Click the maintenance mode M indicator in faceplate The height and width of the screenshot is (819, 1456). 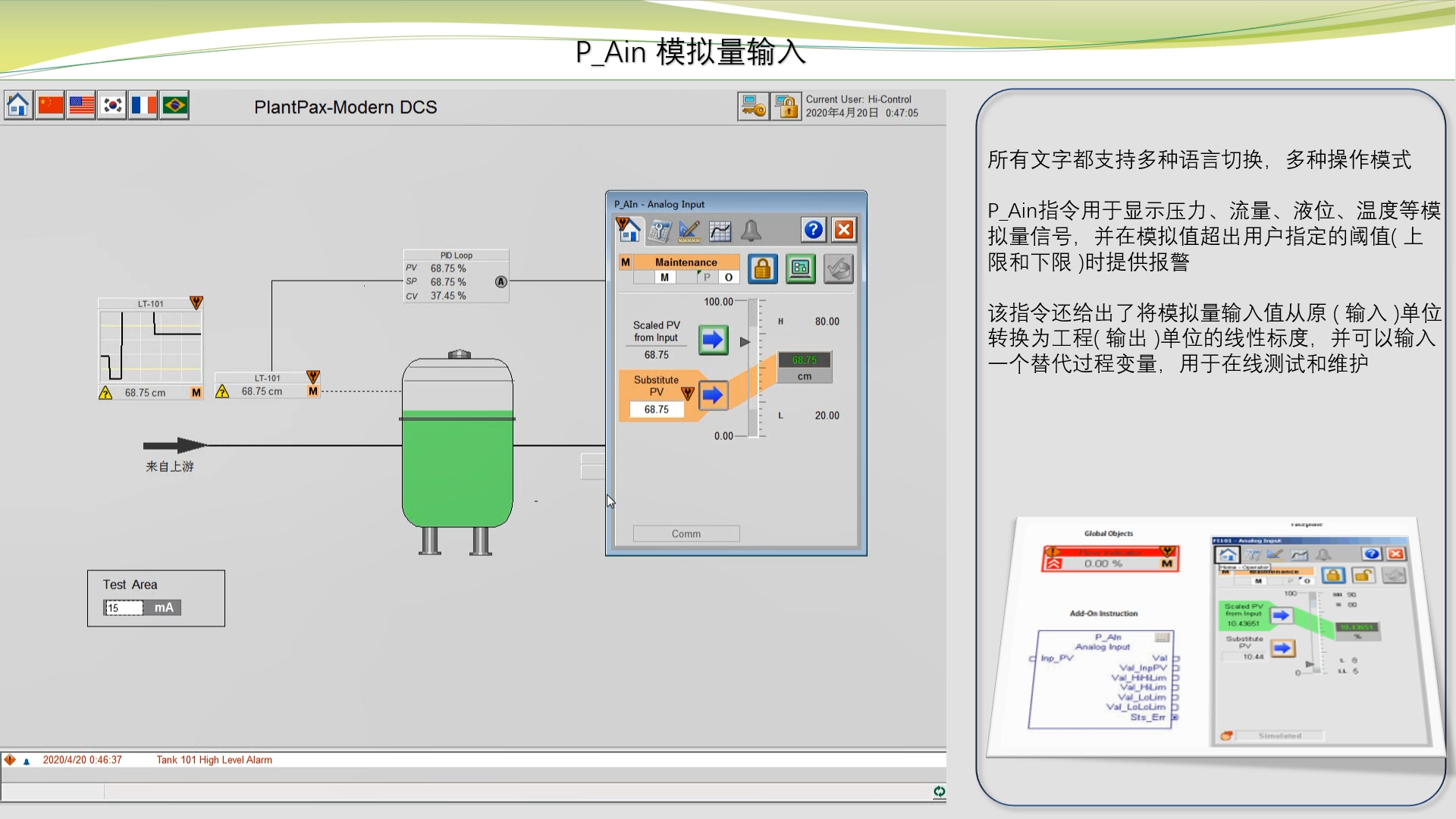(x=626, y=262)
